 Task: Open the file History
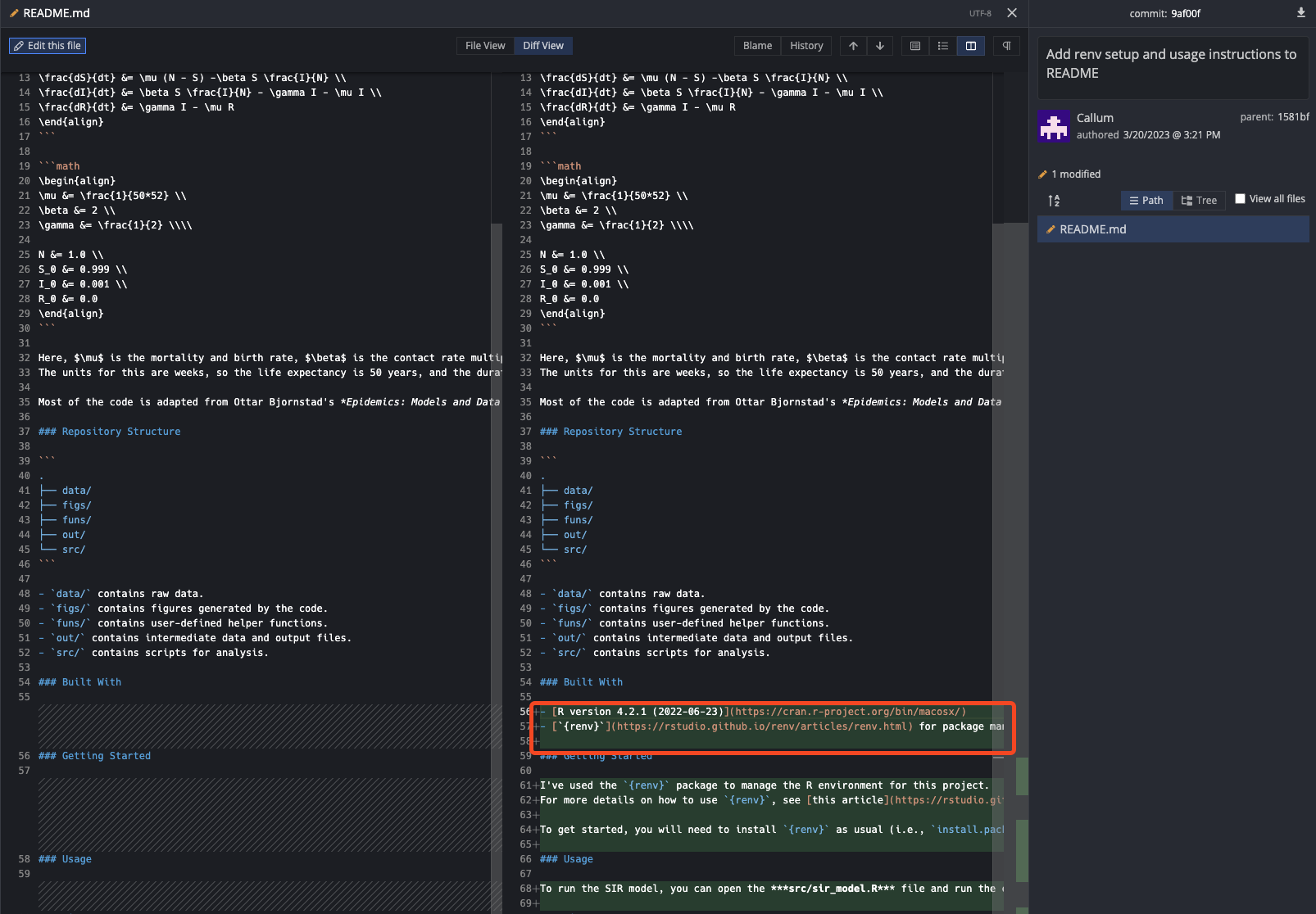click(x=806, y=46)
